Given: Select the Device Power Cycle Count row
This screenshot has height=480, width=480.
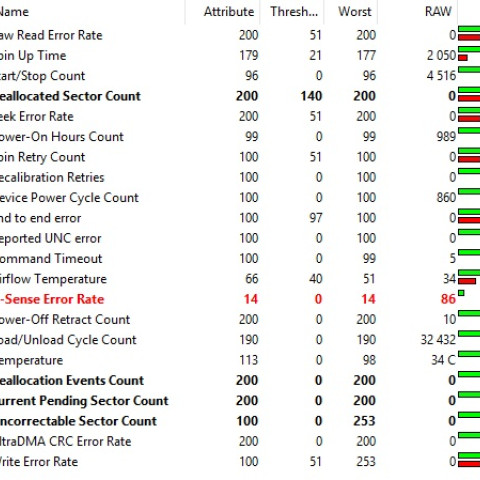Looking at the screenshot, I should tap(240, 198).
